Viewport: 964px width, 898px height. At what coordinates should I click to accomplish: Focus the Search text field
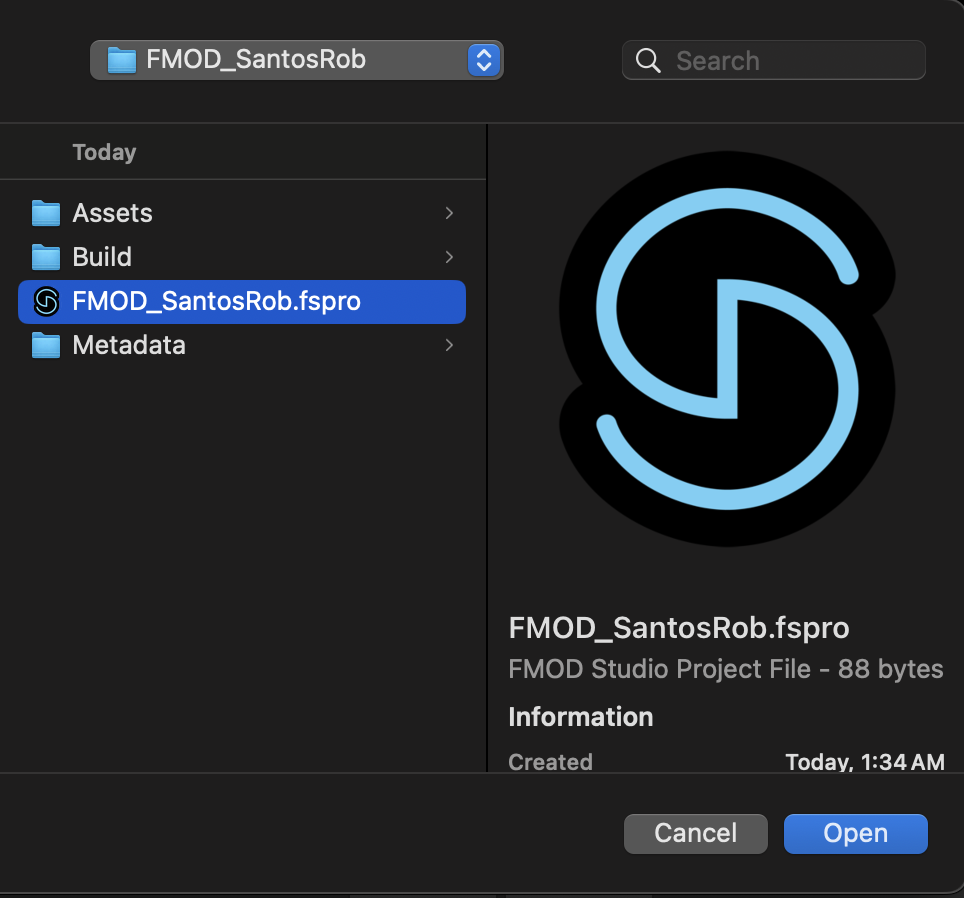[x=790, y=61]
